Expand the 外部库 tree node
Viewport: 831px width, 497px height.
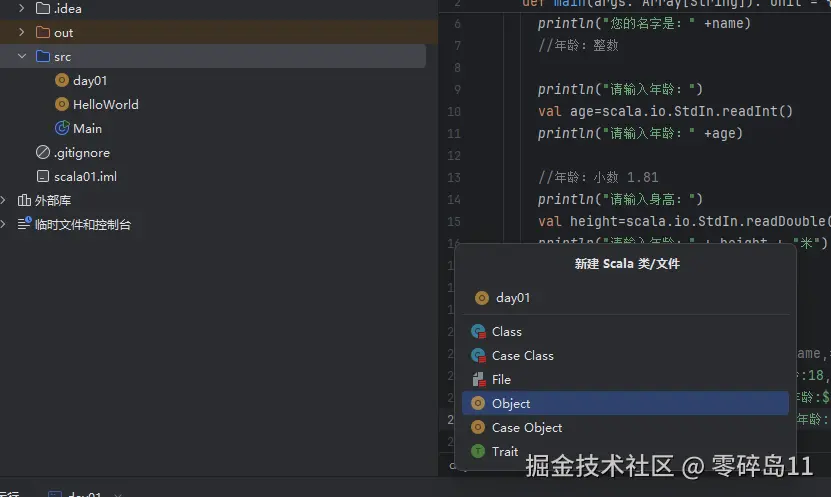click(3, 200)
